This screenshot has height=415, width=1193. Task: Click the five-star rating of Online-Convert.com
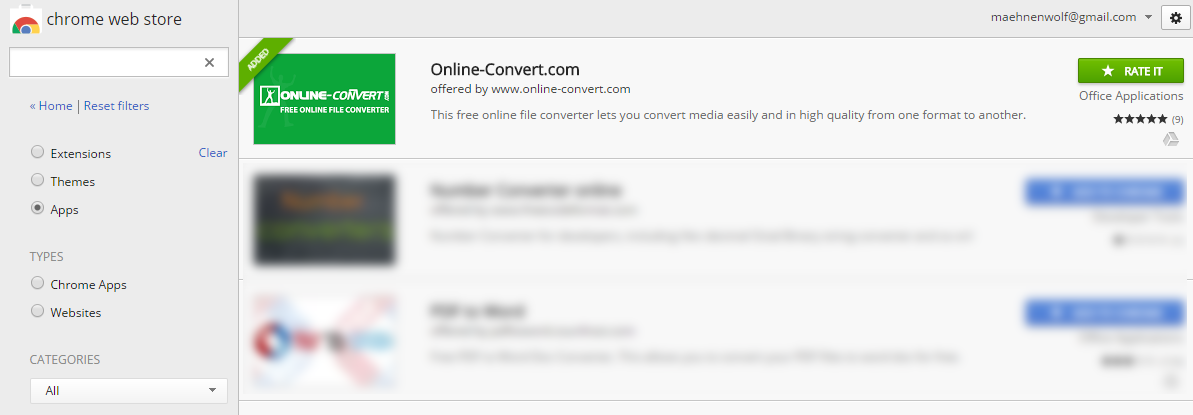point(1140,119)
